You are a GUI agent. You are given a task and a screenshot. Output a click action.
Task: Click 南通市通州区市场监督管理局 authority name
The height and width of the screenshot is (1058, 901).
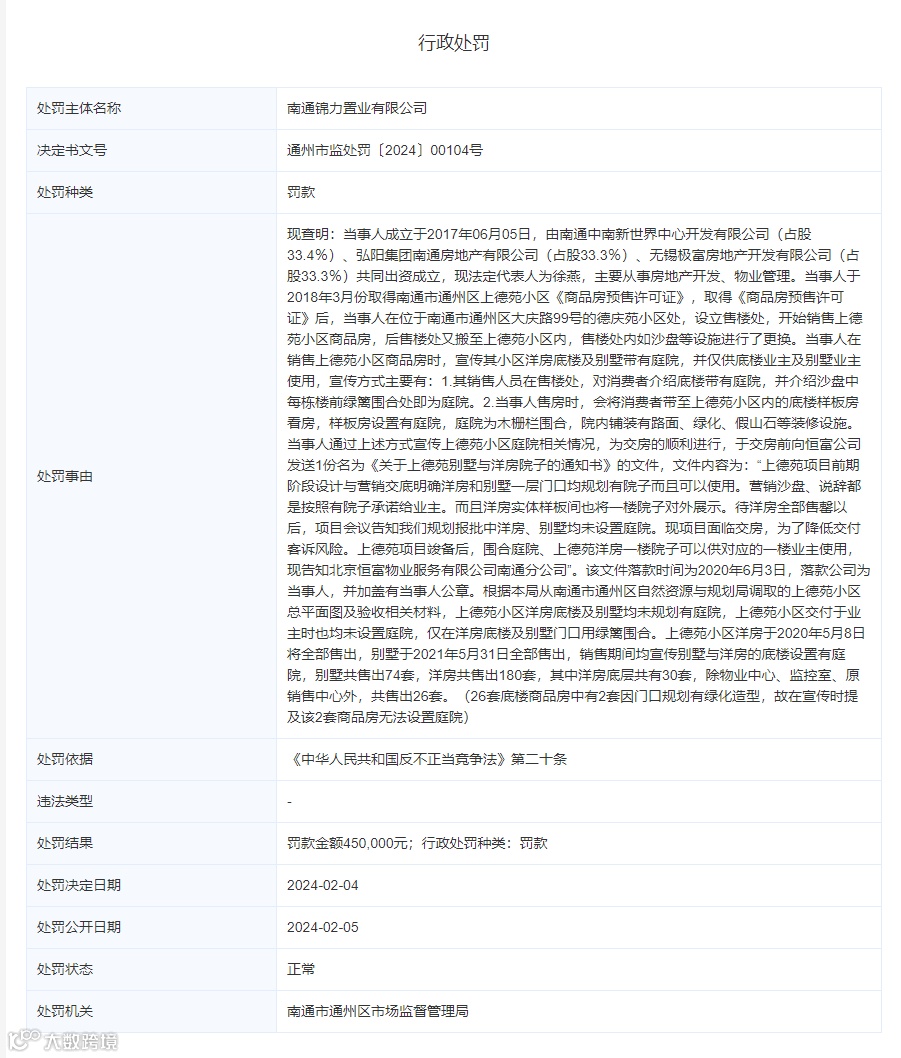click(378, 1011)
